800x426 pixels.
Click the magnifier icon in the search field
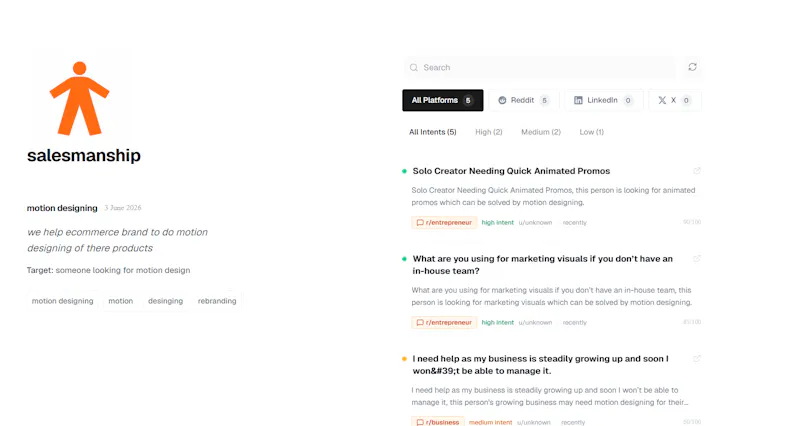pos(414,67)
